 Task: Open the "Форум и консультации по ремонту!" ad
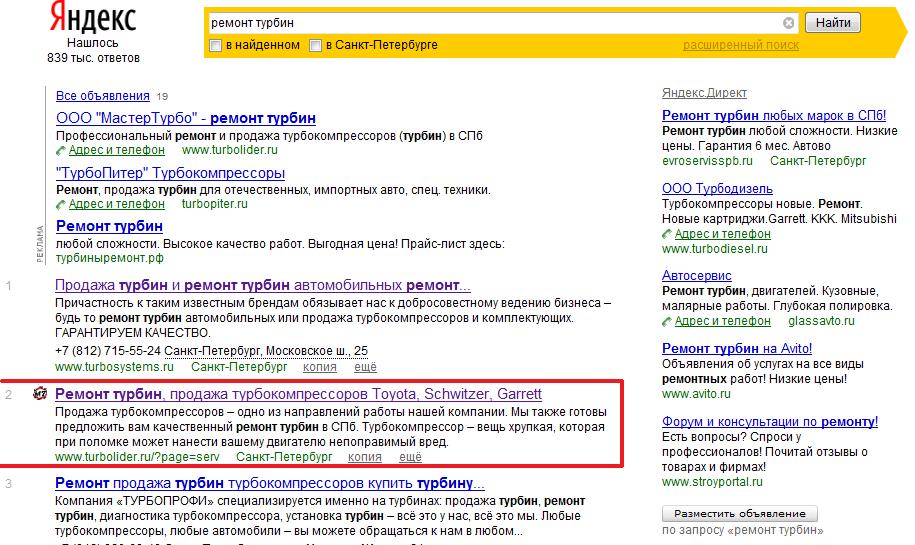[x=770, y=421]
